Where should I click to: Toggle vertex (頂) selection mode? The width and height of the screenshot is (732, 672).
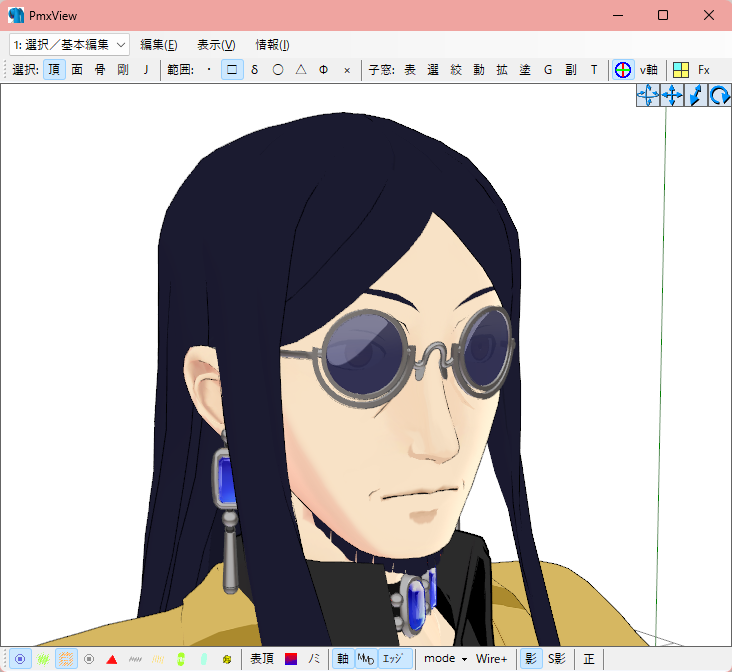[54, 70]
